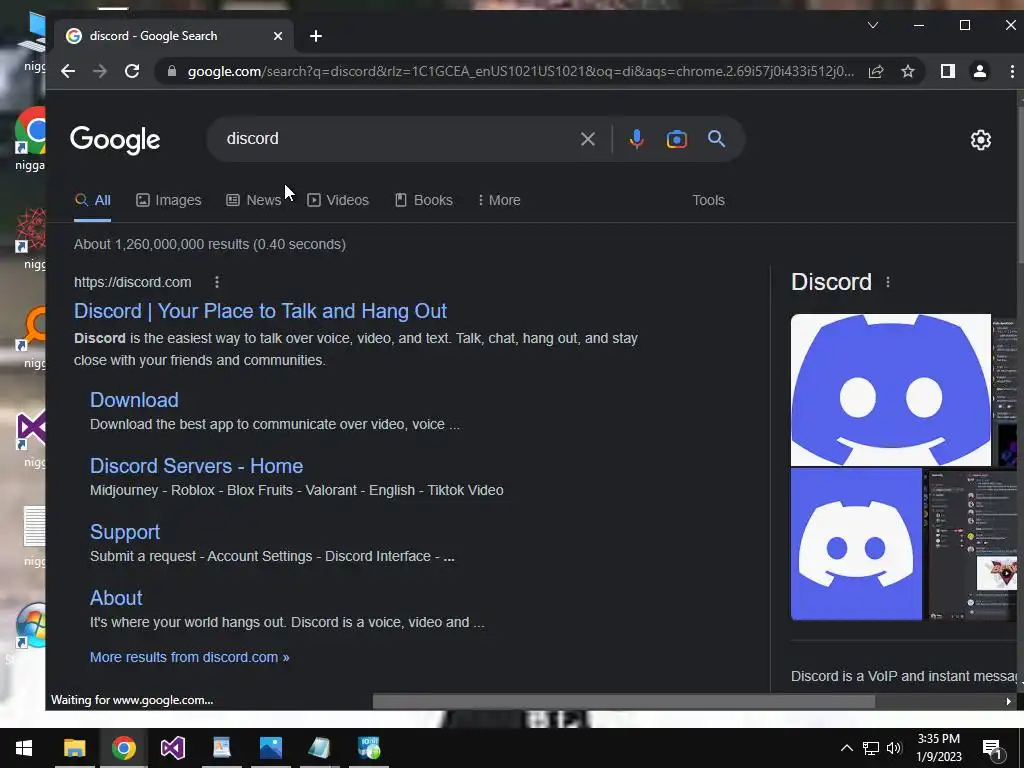
Task: Open the Windows Start menu
Action: [x=24, y=748]
